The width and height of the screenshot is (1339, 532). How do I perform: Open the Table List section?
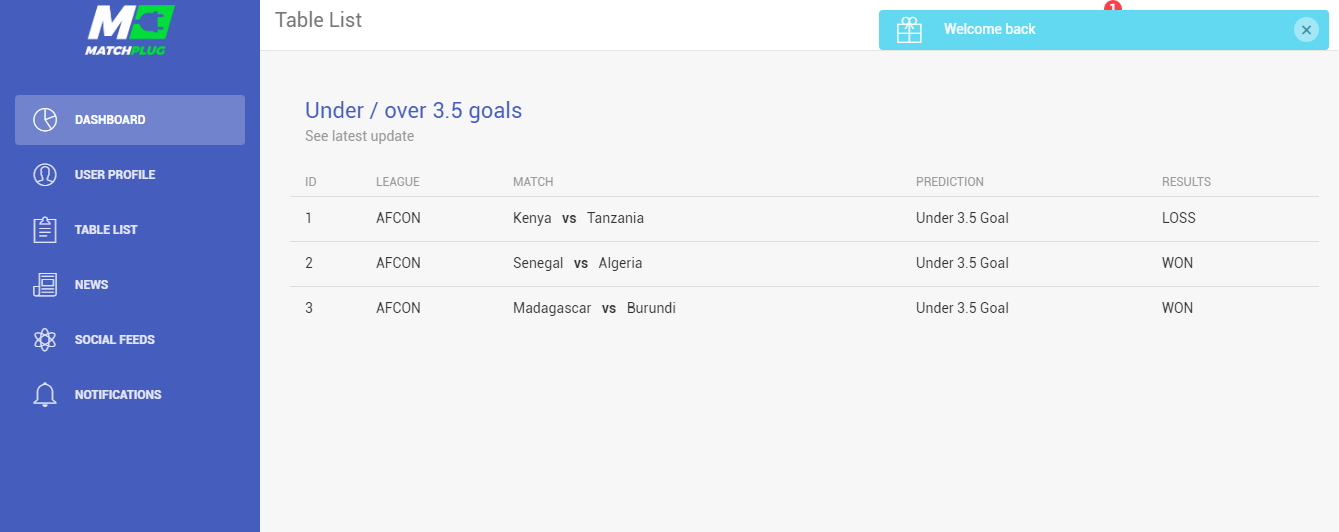click(x=130, y=230)
